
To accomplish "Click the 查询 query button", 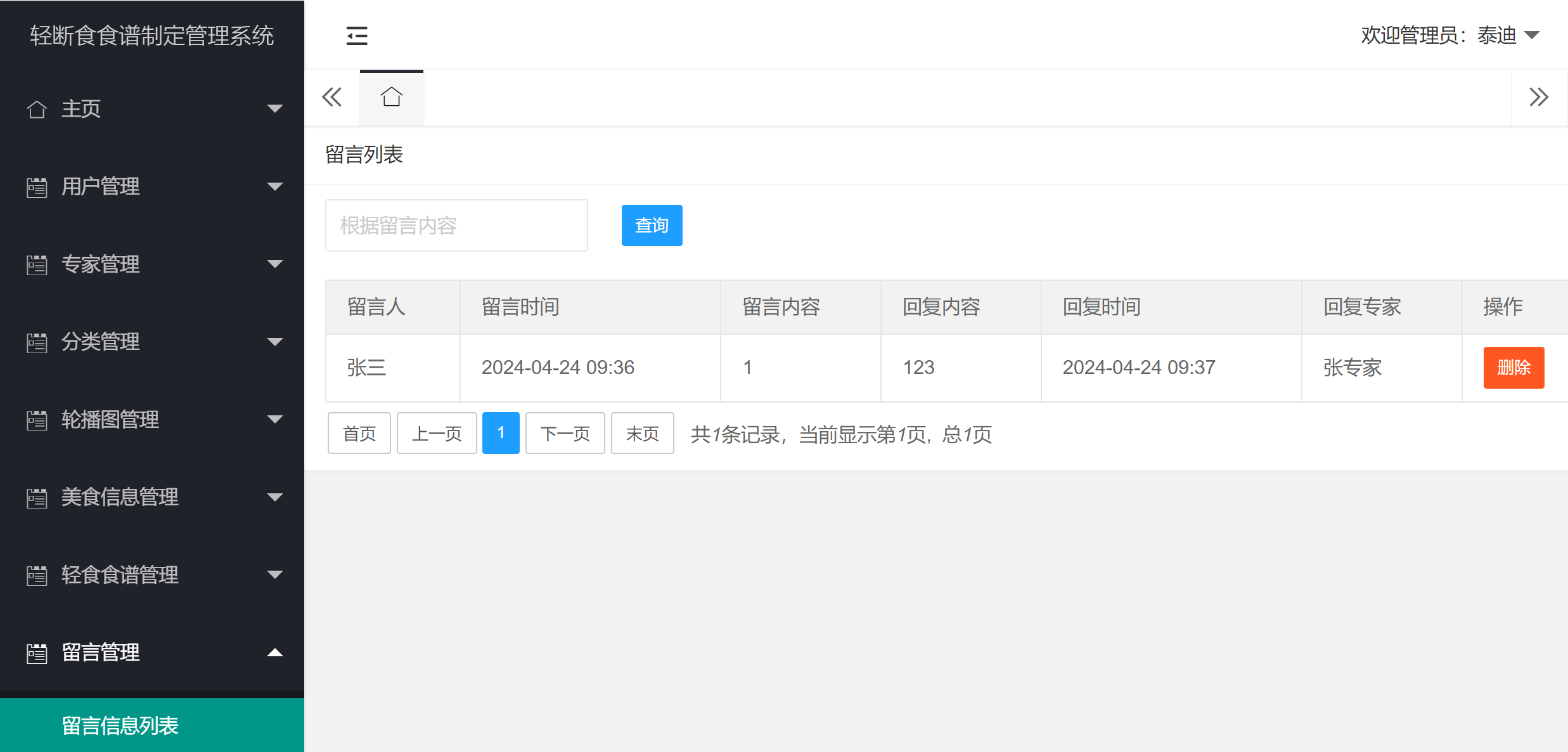I will pos(652,225).
